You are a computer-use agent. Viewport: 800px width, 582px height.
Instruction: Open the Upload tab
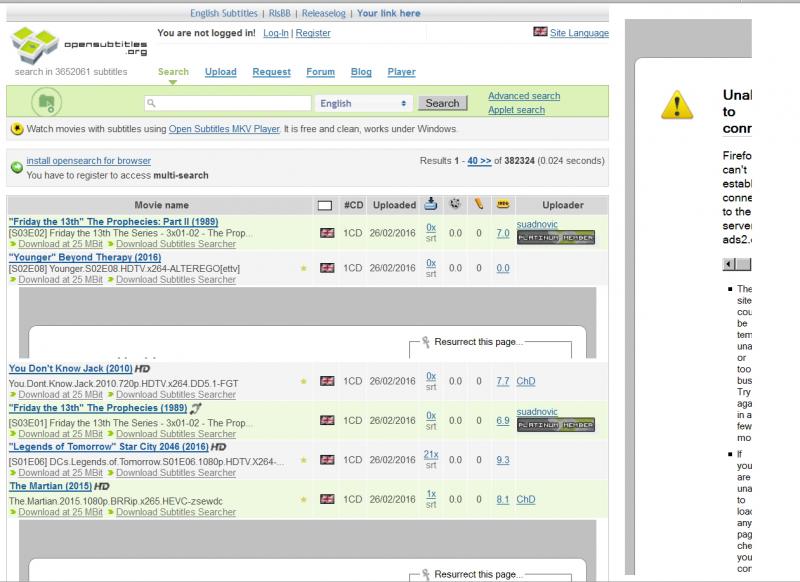[220, 72]
